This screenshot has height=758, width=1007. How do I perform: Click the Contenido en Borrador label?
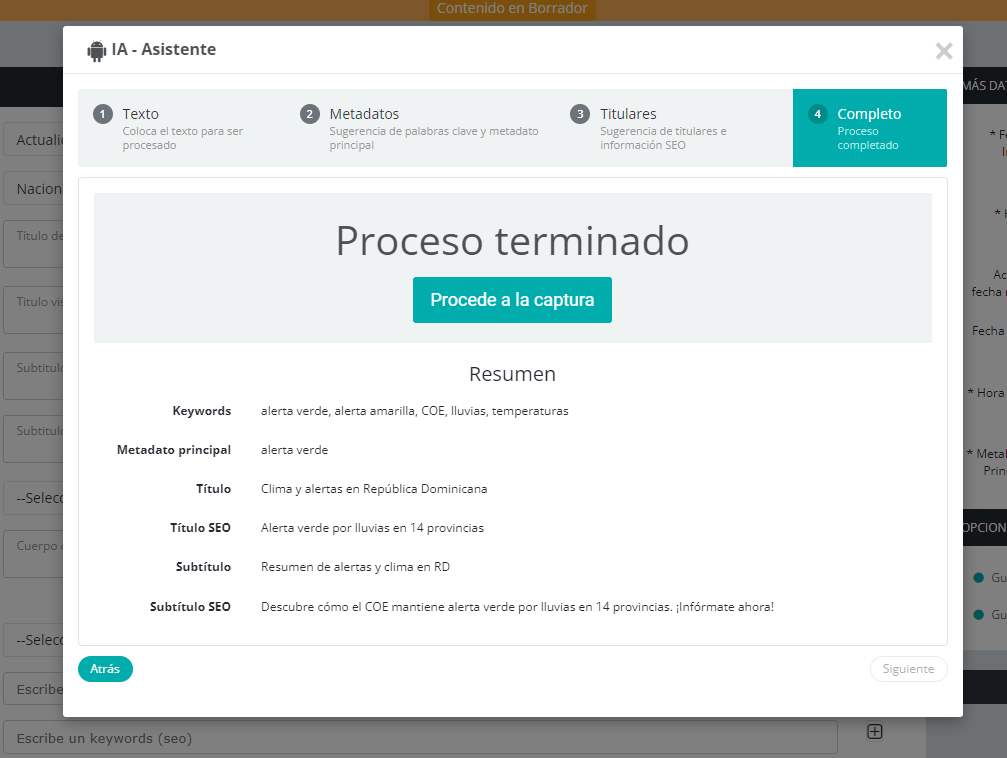point(513,9)
